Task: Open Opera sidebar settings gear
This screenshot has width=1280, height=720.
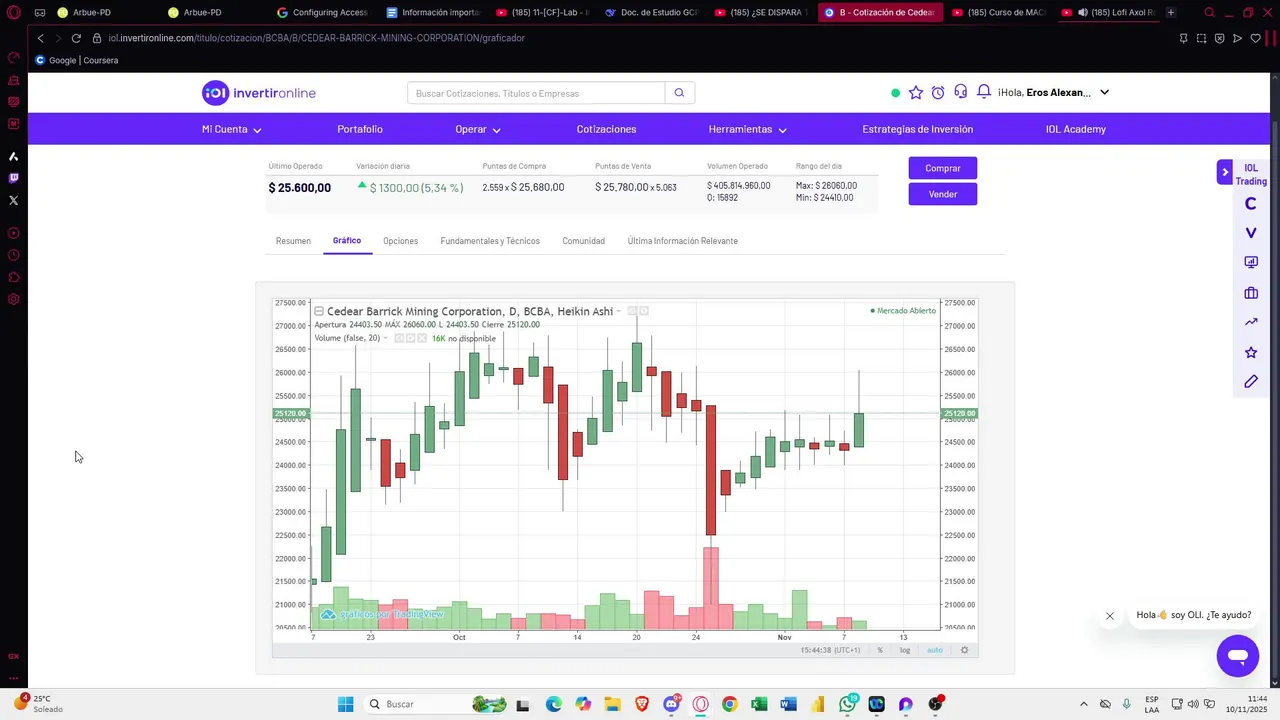Action: [13, 299]
